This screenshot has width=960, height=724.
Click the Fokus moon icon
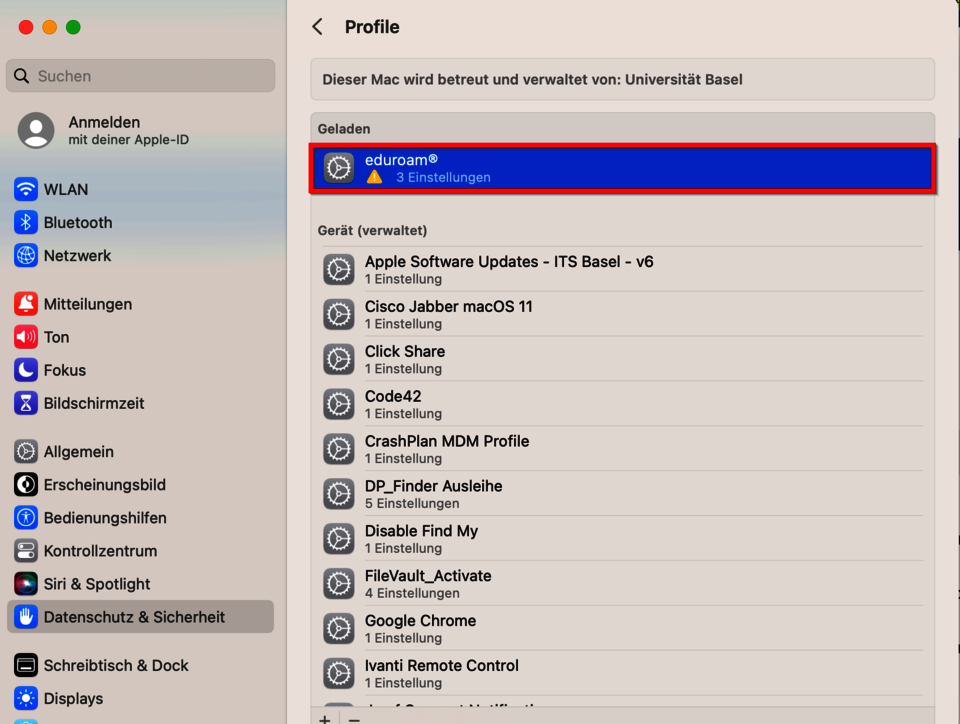click(26, 370)
